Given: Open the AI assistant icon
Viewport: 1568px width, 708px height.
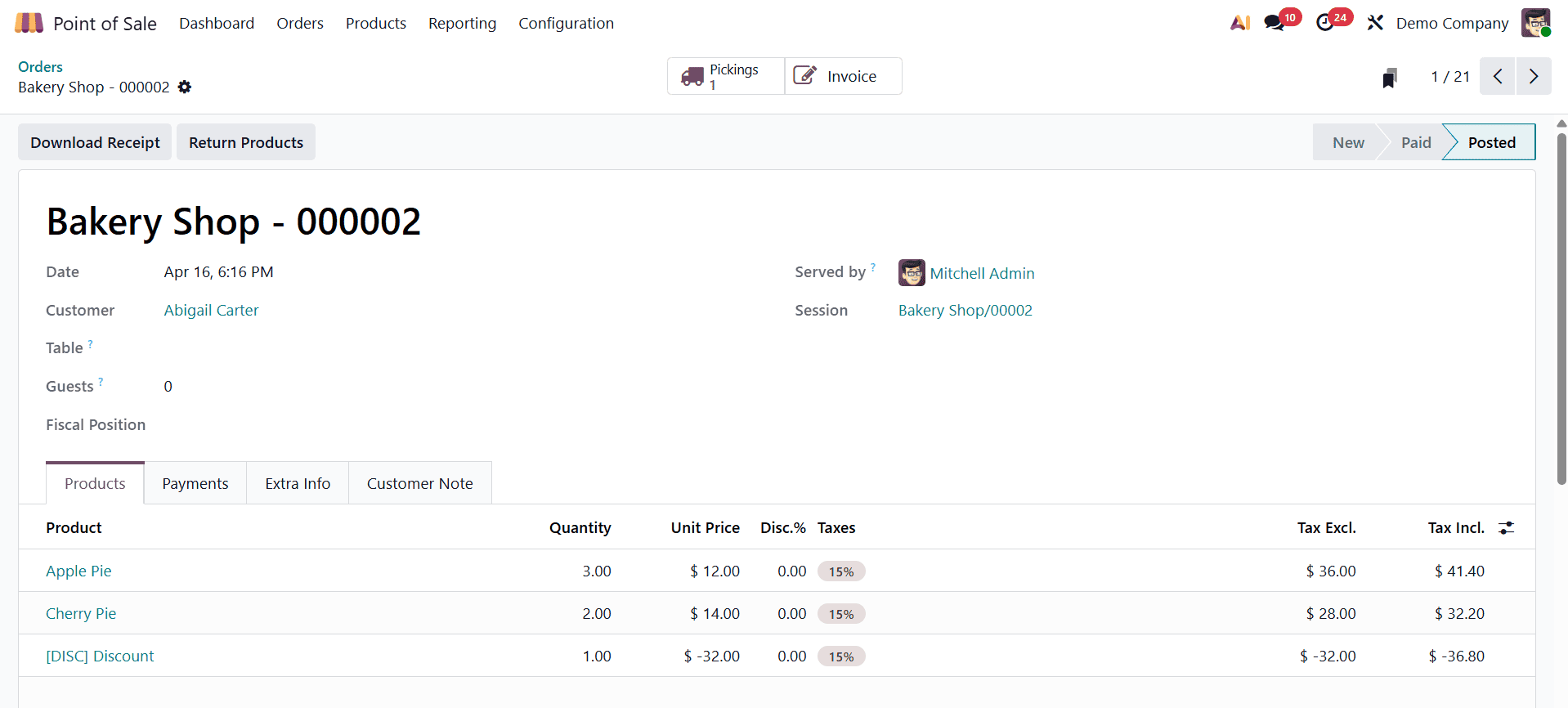Looking at the screenshot, I should click(1240, 23).
